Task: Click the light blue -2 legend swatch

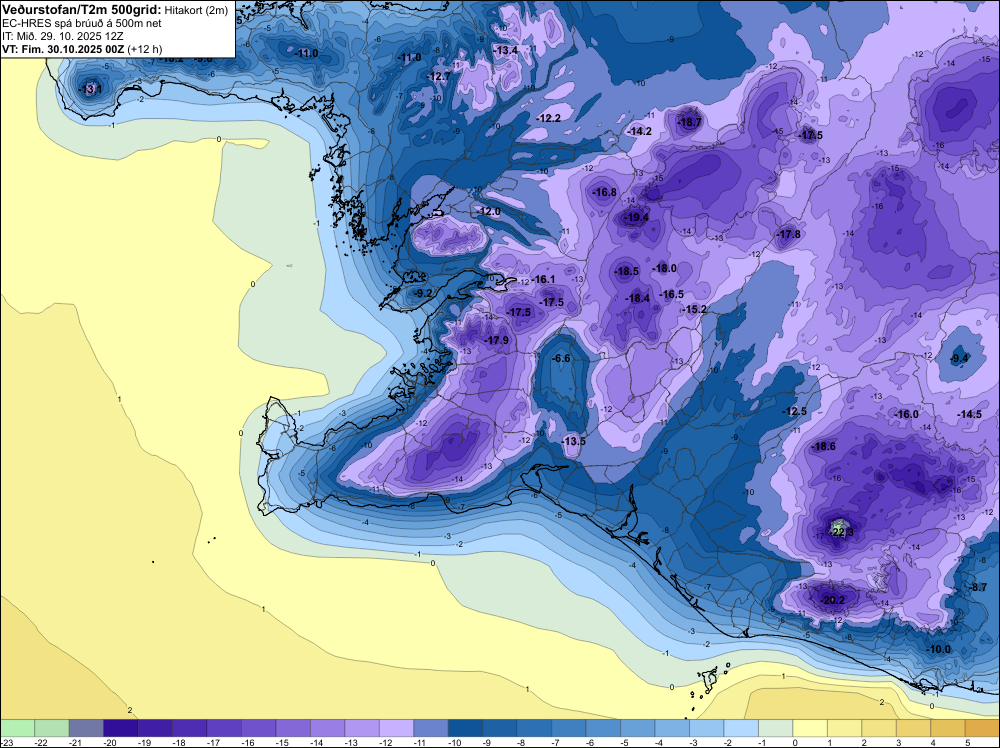Action: (x=740, y=728)
